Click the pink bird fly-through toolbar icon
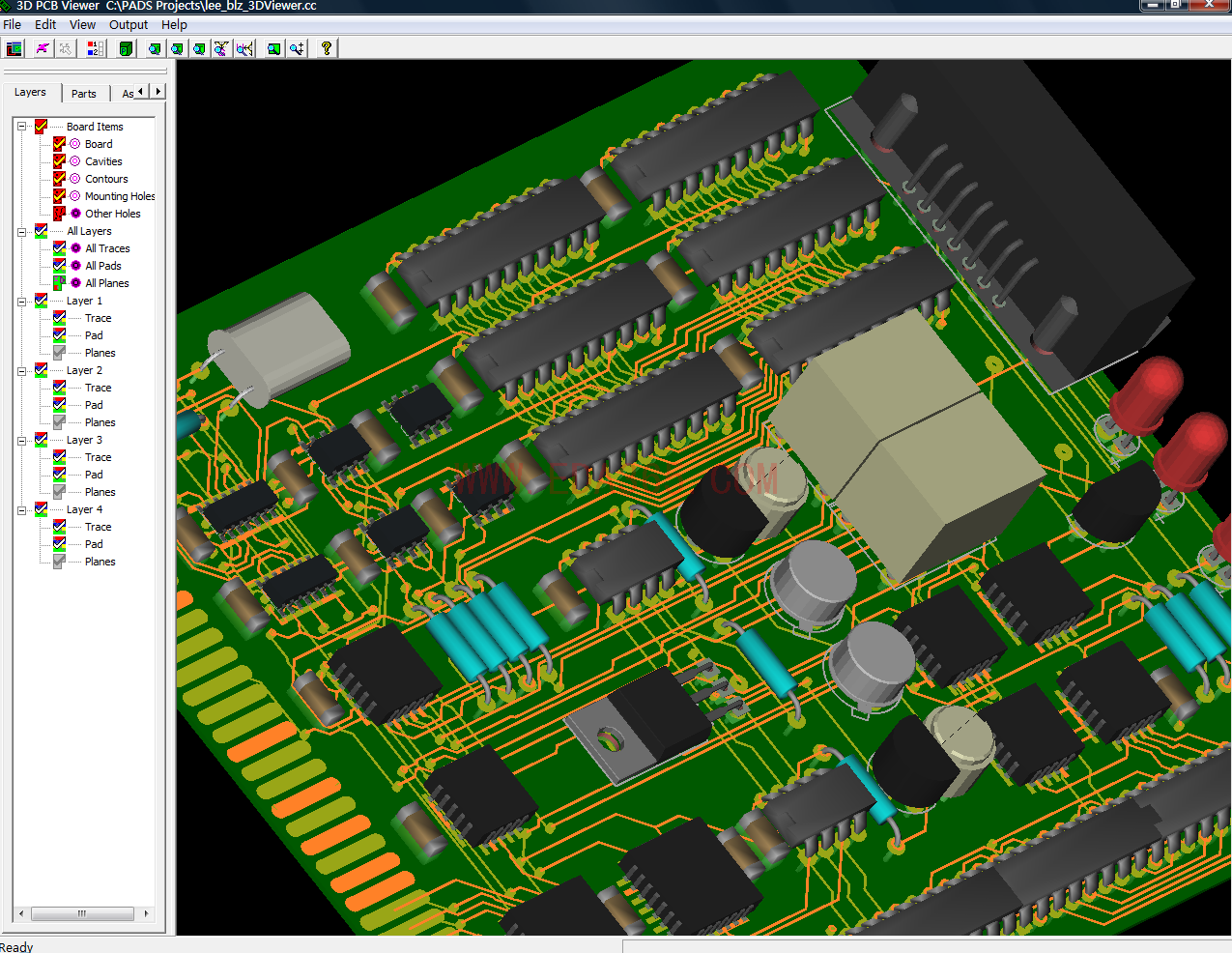Screen dimensions: 1232x953 43,48
